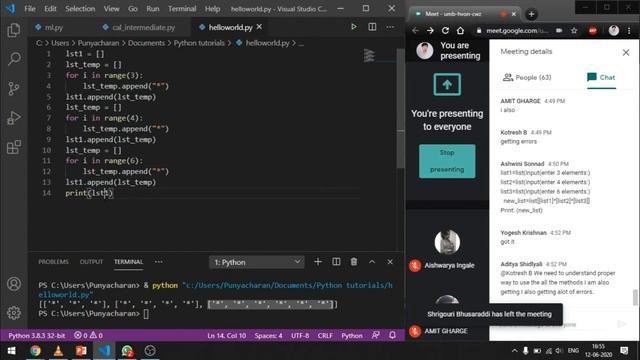This screenshot has width=640, height=360.
Task: Open Chrome from the taskbar
Action: [35, 351]
